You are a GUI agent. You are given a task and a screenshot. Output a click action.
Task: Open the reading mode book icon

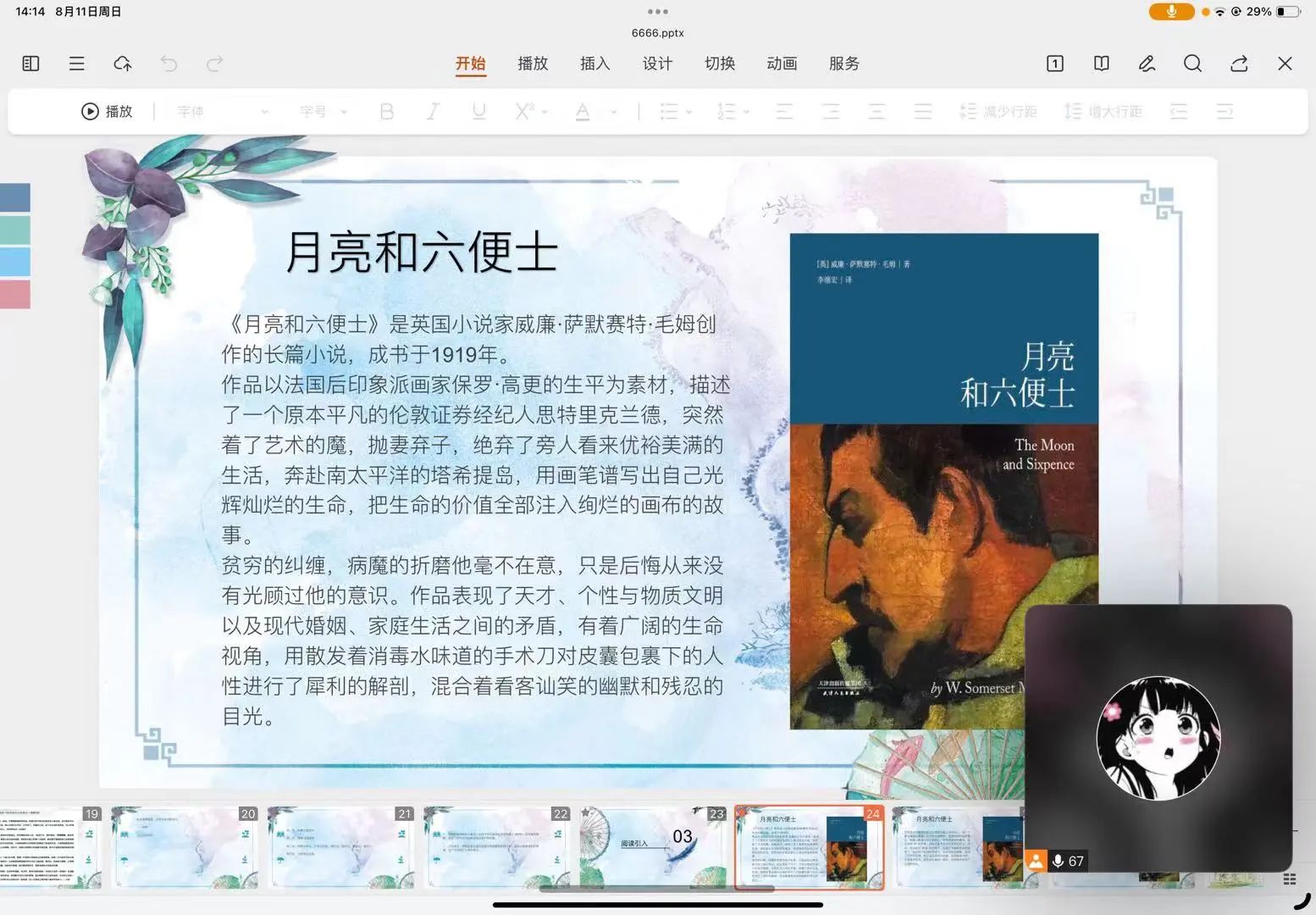tap(1101, 64)
